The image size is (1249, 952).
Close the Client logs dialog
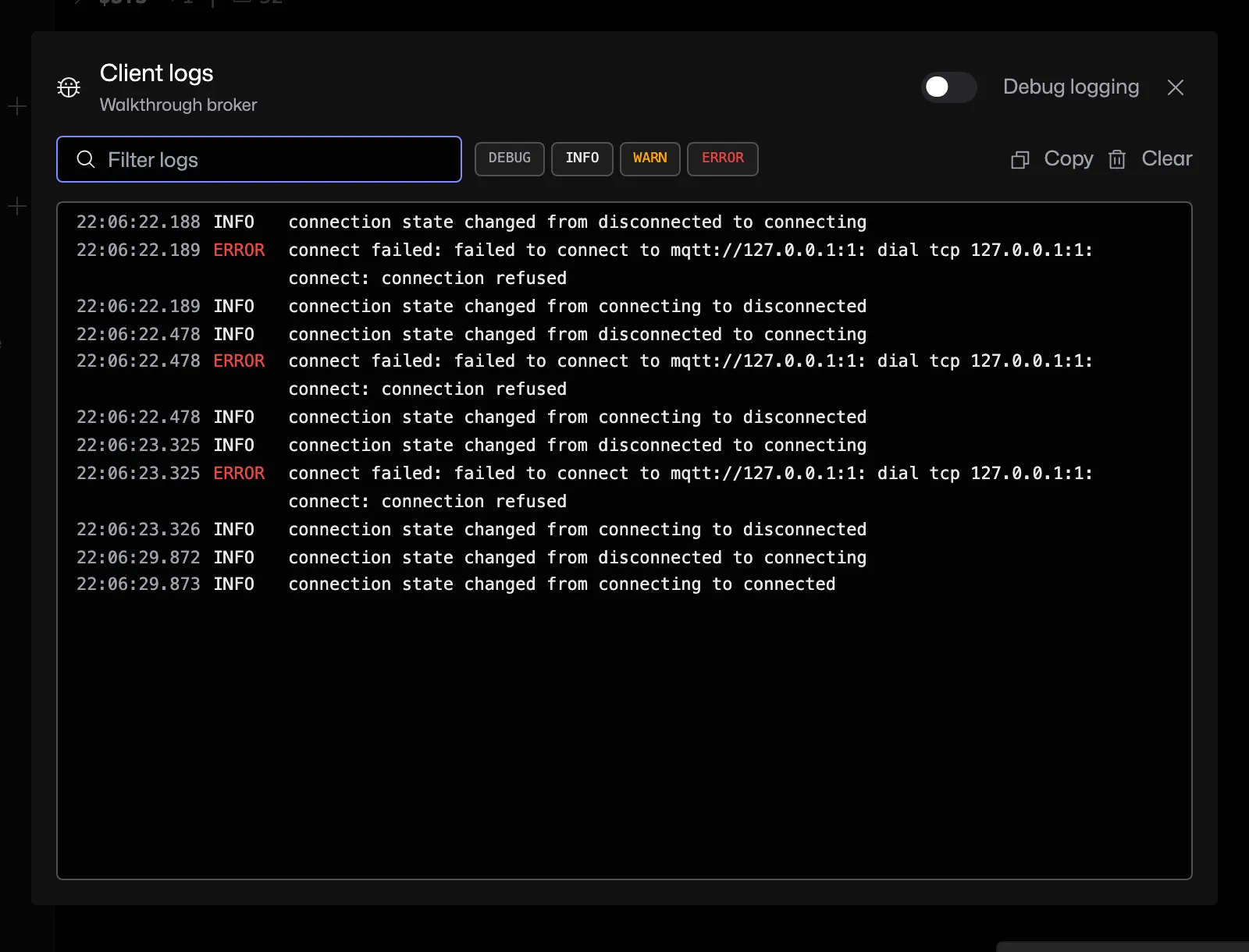[1176, 87]
